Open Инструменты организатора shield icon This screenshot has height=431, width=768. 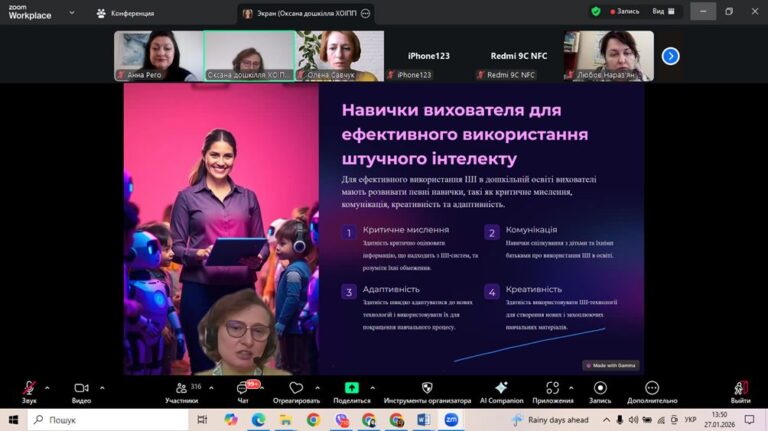(x=427, y=388)
